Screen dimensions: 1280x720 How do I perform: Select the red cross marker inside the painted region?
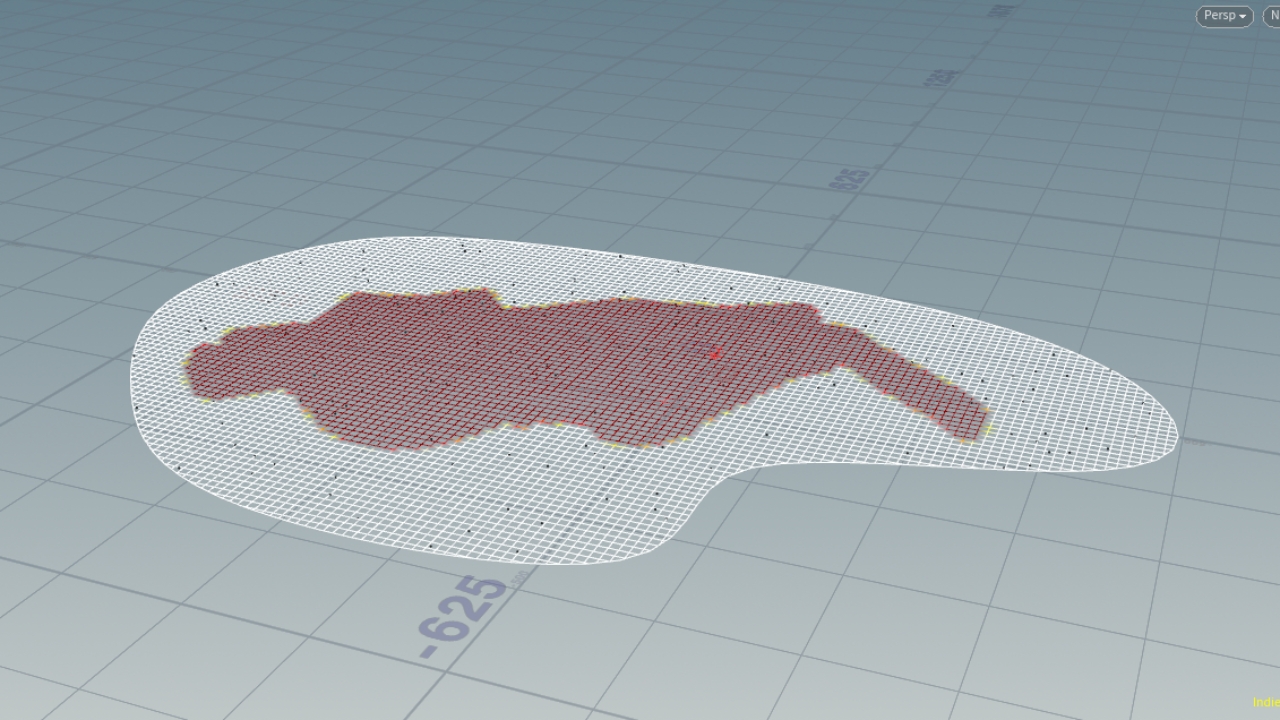point(714,353)
